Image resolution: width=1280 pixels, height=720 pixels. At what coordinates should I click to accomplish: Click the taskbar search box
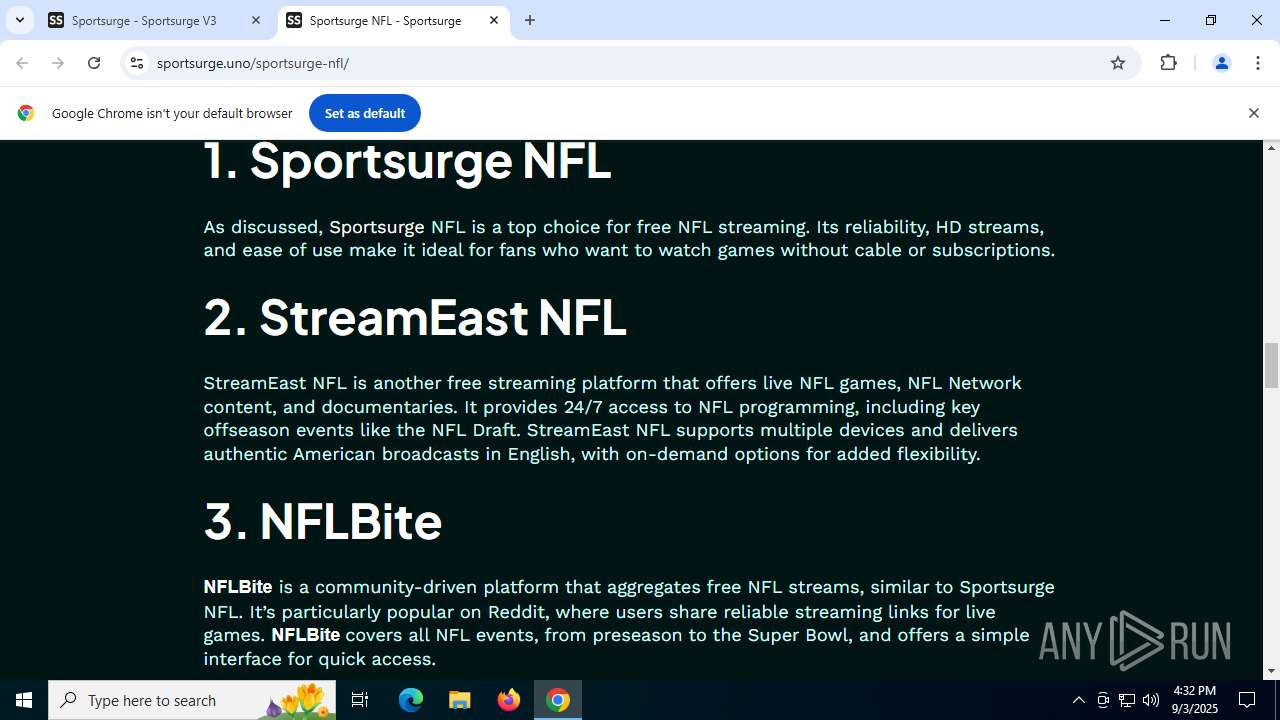(x=192, y=700)
